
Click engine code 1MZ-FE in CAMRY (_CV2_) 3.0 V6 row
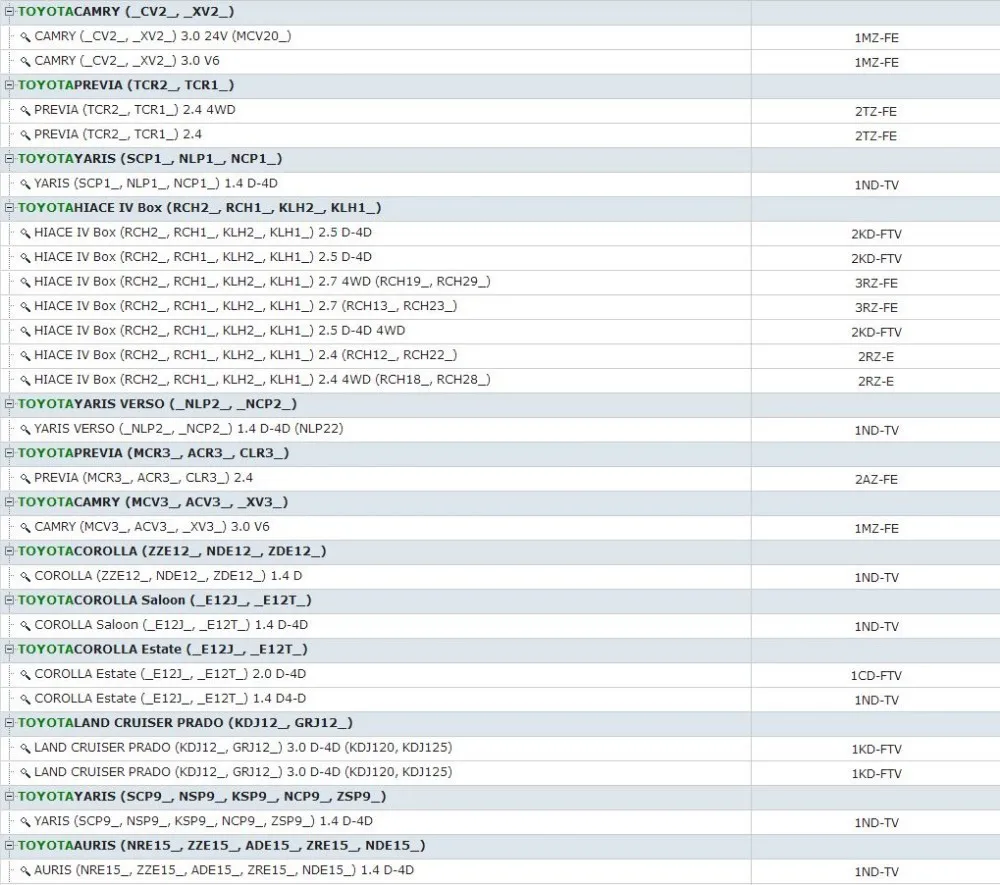click(x=876, y=62)
